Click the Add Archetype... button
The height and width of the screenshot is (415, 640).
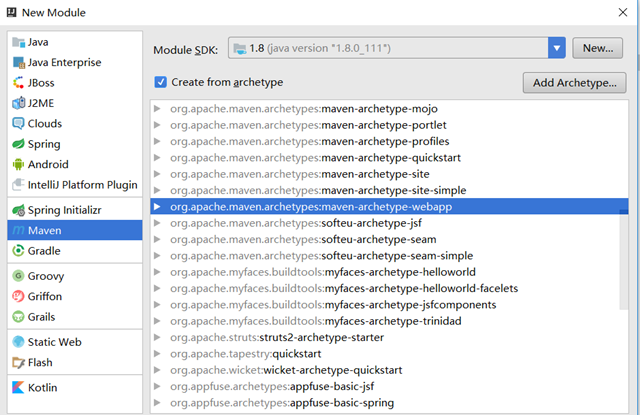coord(574,83)
